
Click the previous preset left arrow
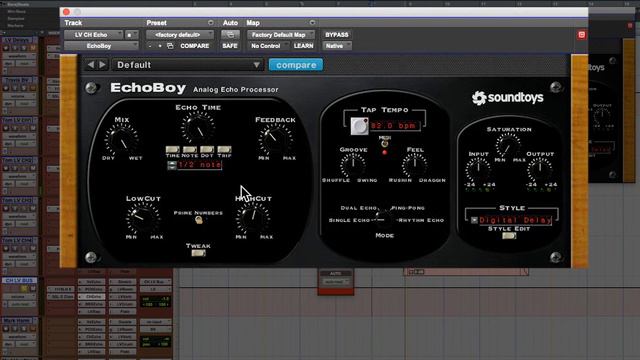pos(91,64)
